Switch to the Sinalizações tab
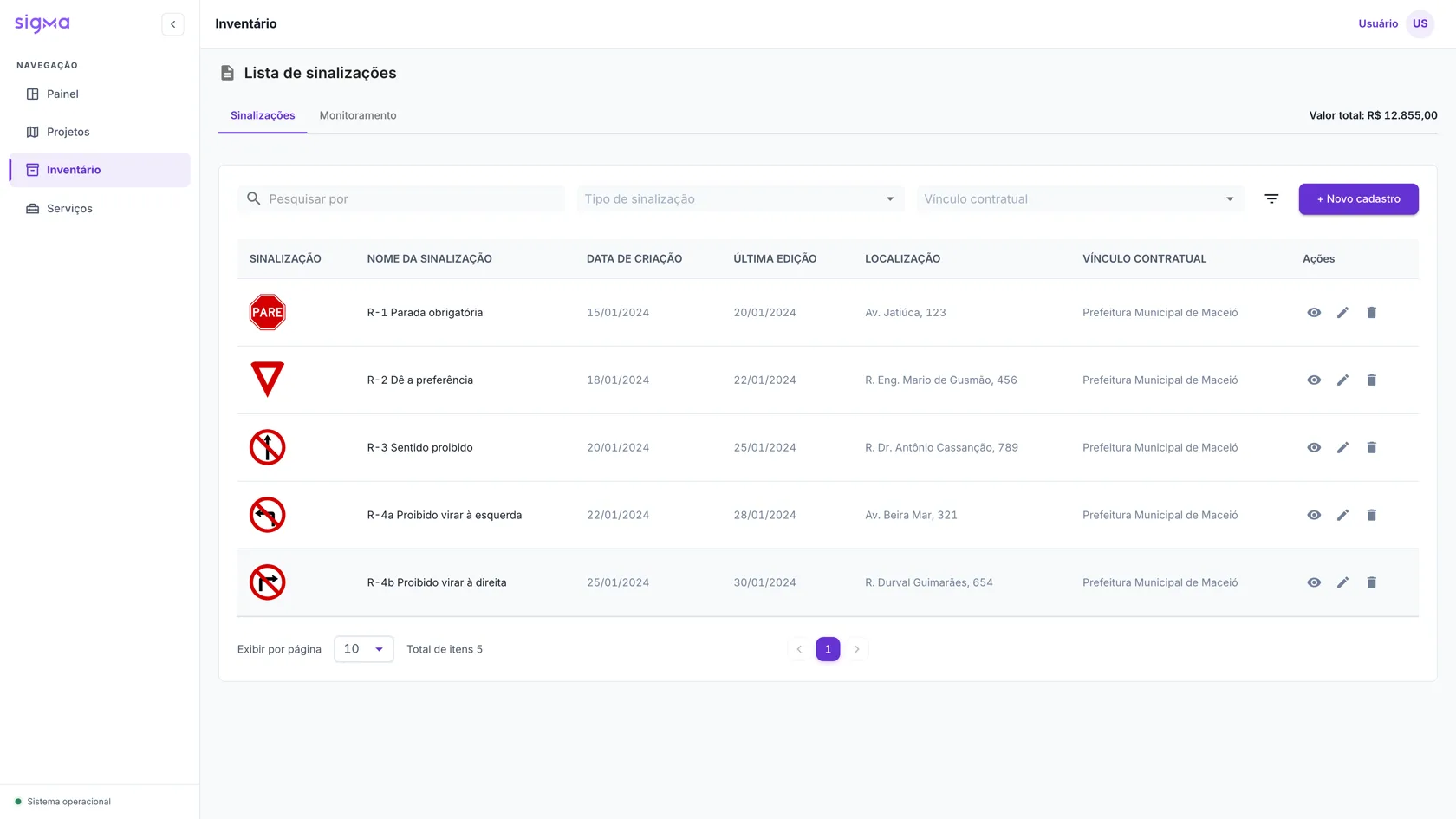This screenshot has height=819, width=1456. point(263,115)
